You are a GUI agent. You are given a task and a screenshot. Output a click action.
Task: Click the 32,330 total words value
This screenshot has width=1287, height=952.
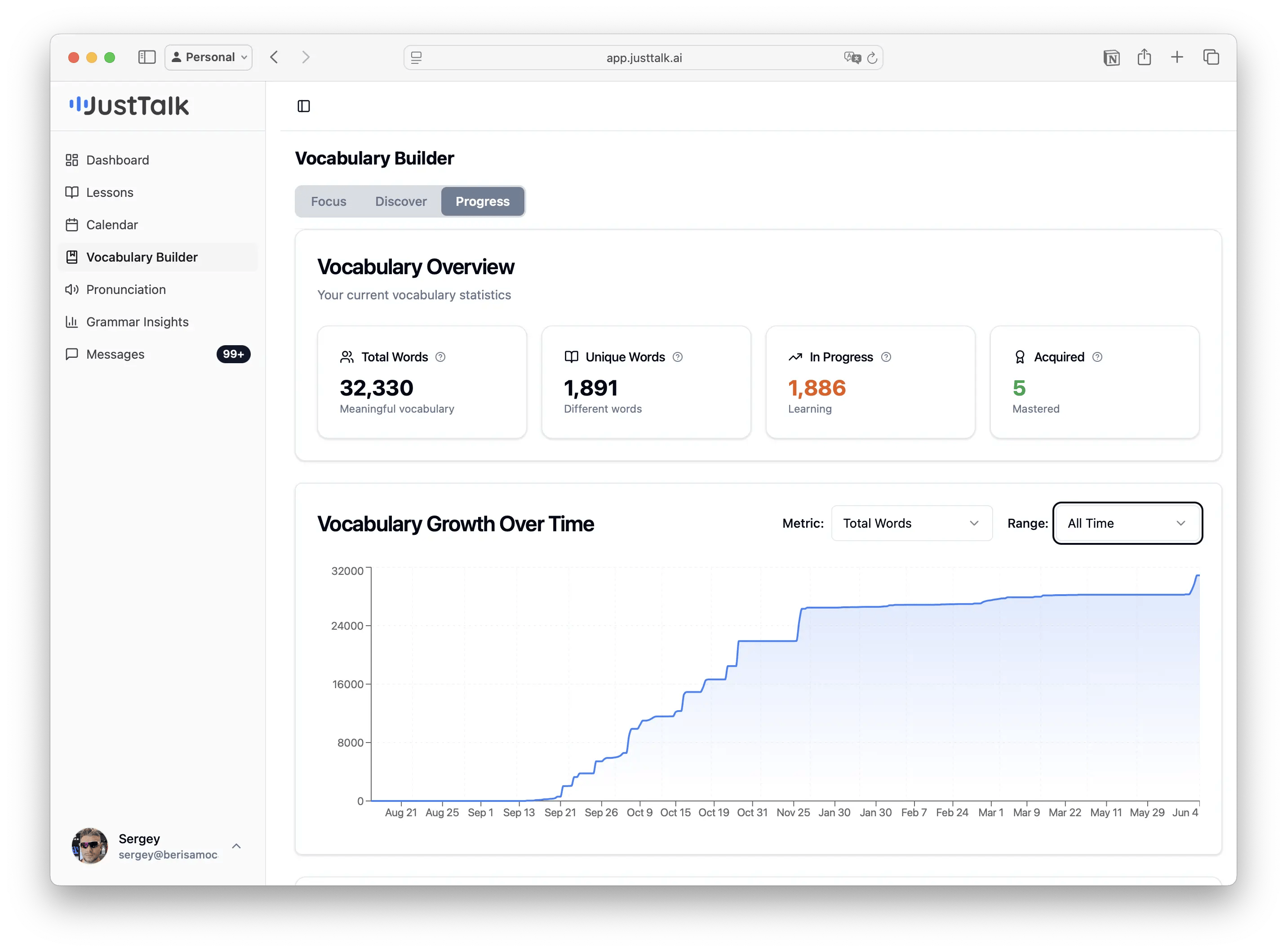[377, 388]
